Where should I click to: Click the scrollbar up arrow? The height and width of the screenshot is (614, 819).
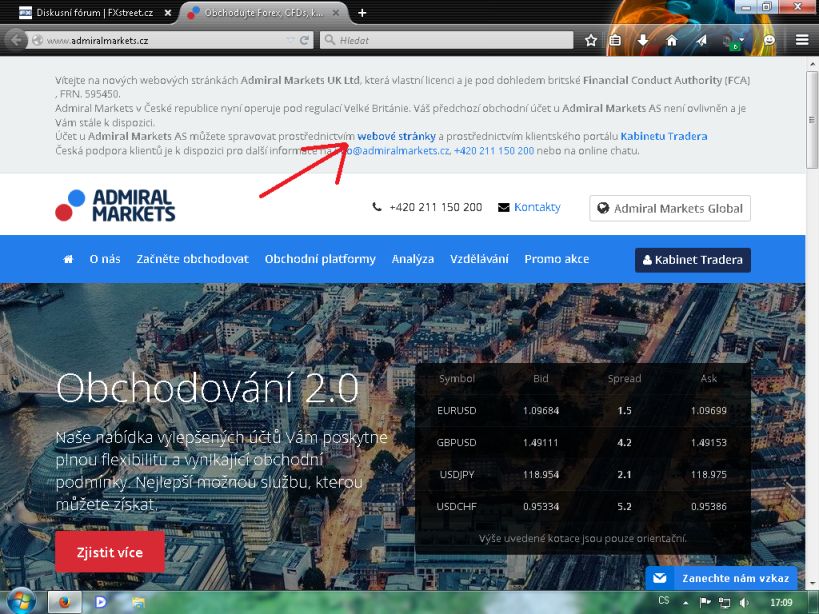[812, 64]
